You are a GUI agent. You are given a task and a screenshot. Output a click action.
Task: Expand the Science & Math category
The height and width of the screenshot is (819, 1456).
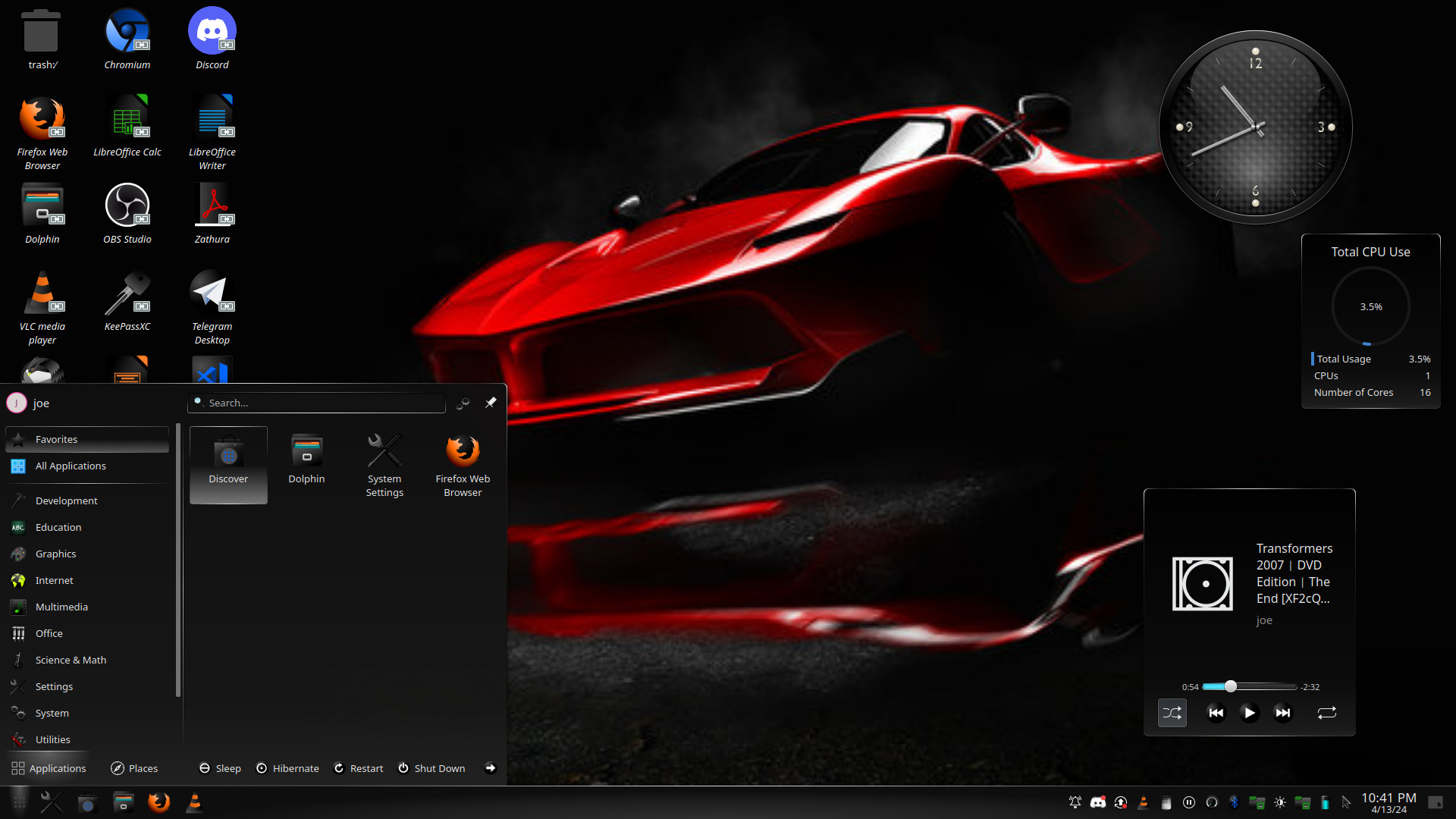coord(71,659)
